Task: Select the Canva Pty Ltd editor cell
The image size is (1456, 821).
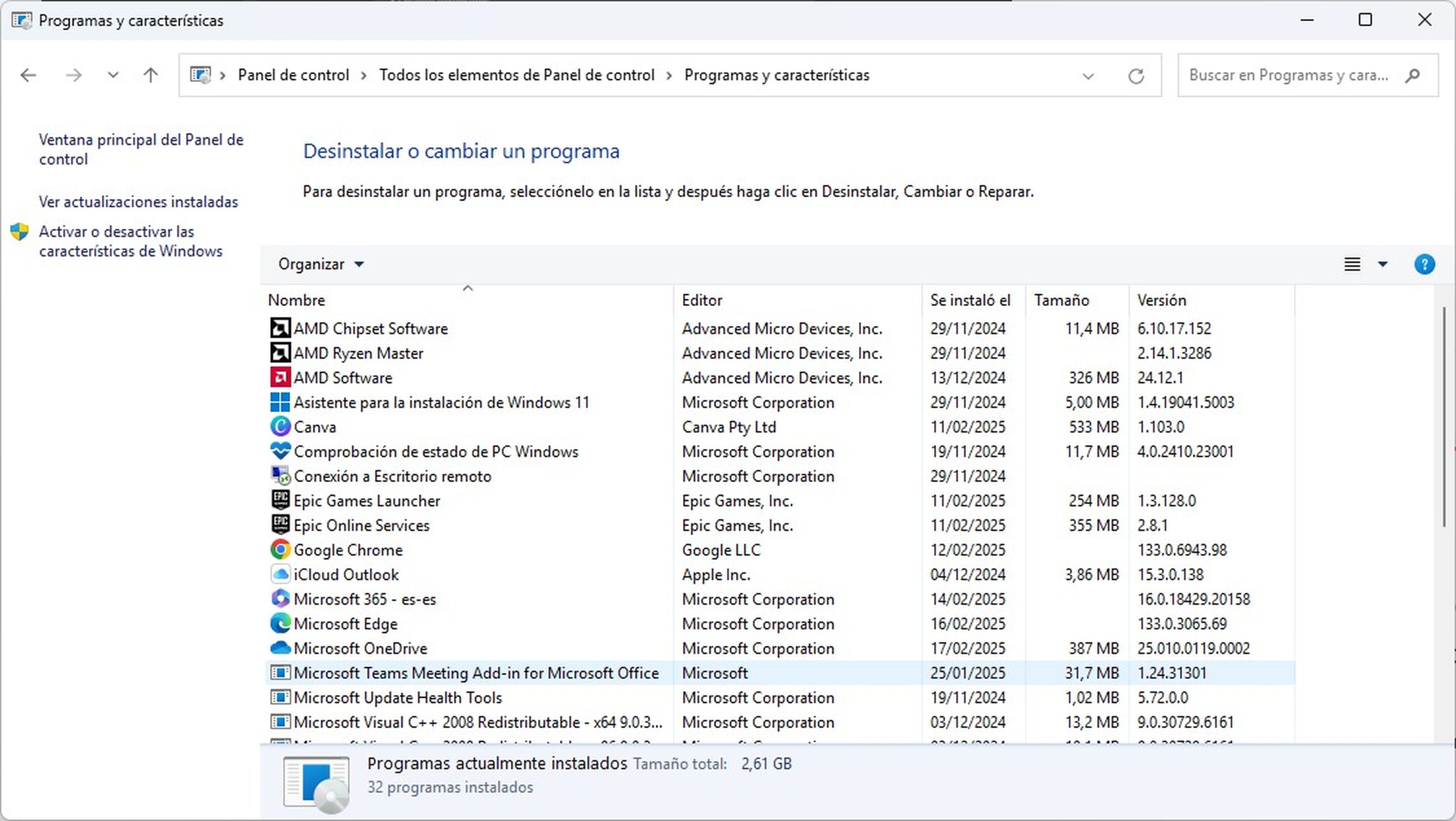Action: (729, 427)
